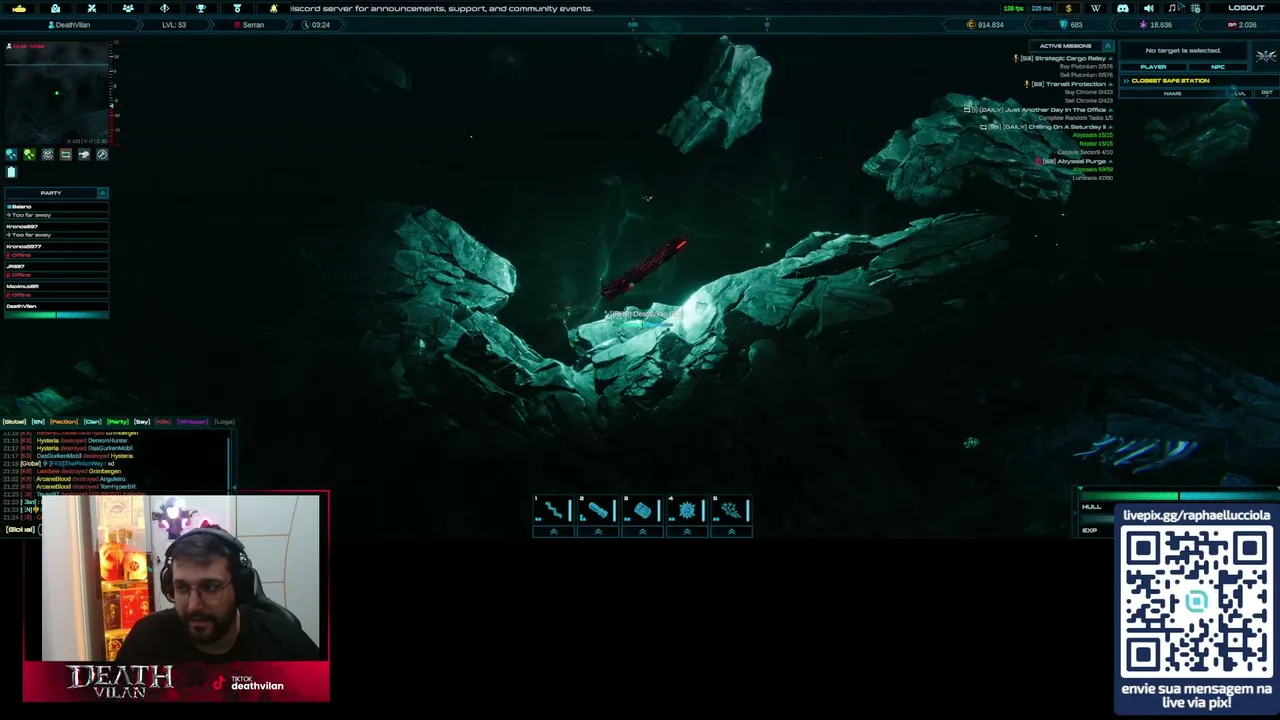Image resolution: width=1280 pixels, height=720 pixels.
Task: Sort target list by DST
Action: point(1267,93)
